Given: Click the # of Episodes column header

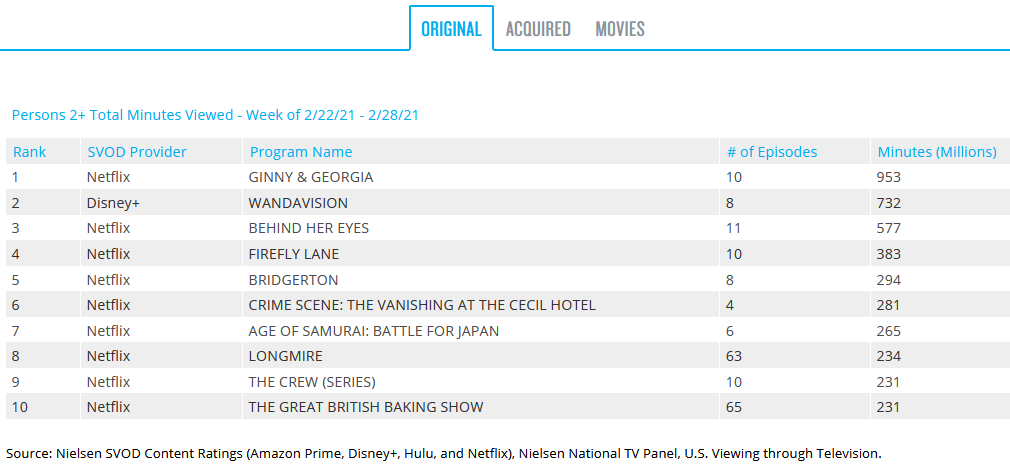Looking at the screenshot, I should (771, 152).
